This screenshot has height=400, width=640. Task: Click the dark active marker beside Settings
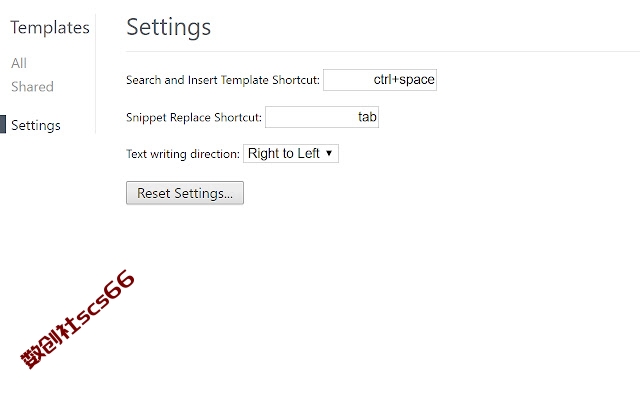(x=3, y=124)
